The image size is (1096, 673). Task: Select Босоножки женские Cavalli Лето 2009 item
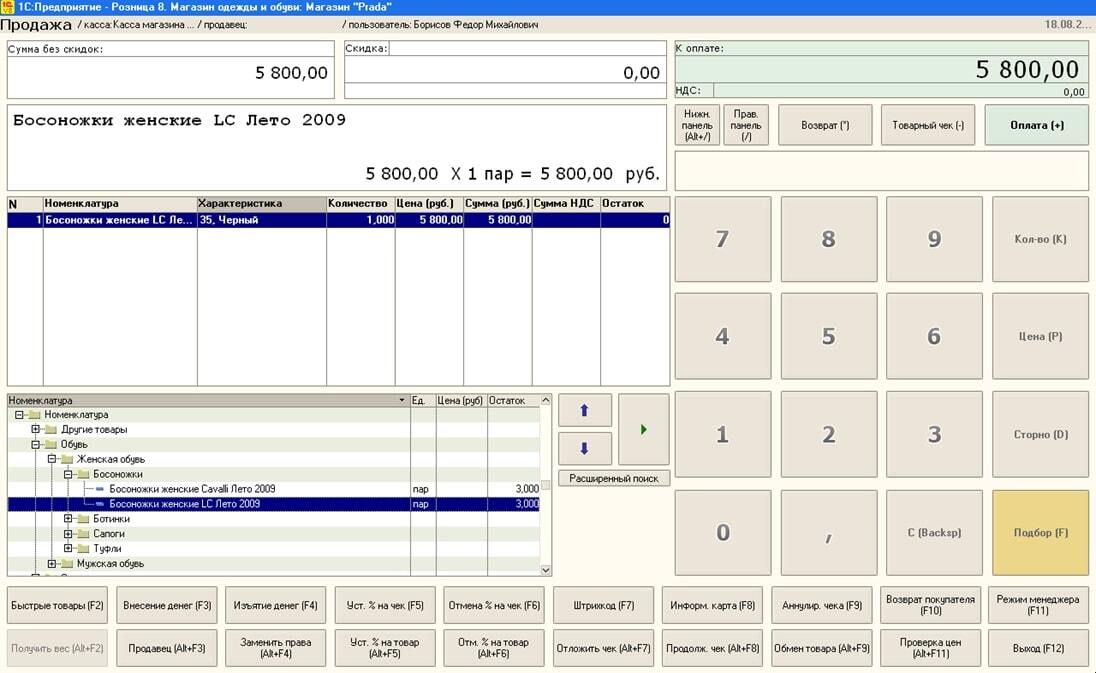point(192,489)
